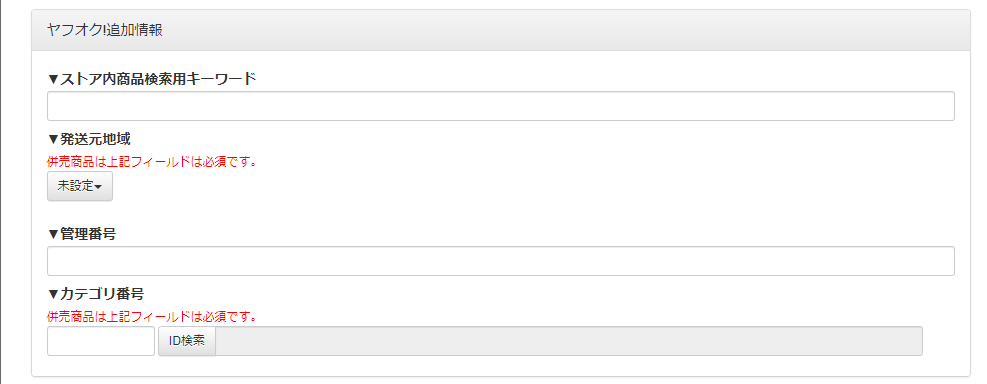Viewport: 987px width, 384px height.
Task: Open the 未設定 shipping region dropdown
Action: (x=80, y=186)
